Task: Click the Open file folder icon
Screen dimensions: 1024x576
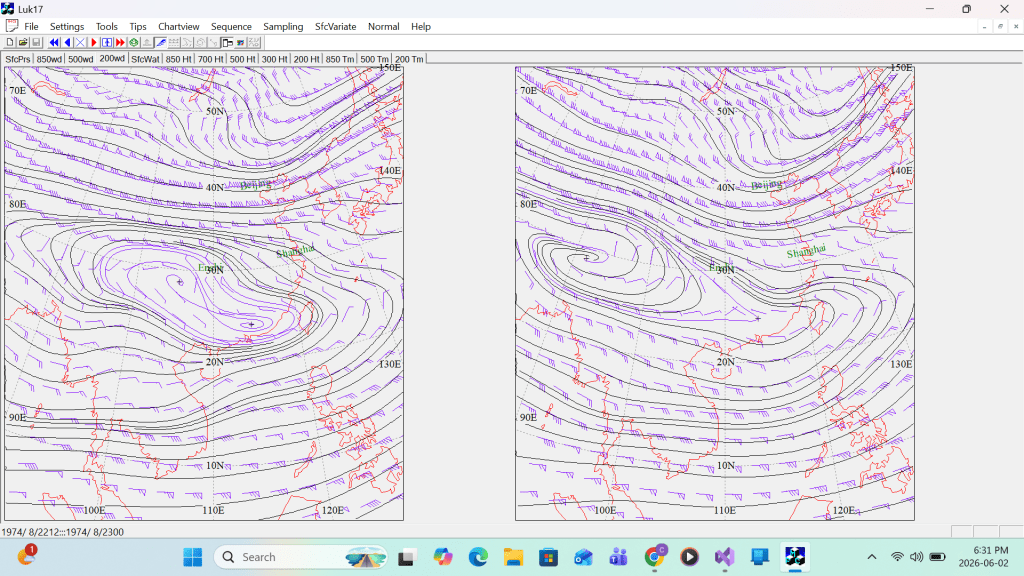Action: 23,42
